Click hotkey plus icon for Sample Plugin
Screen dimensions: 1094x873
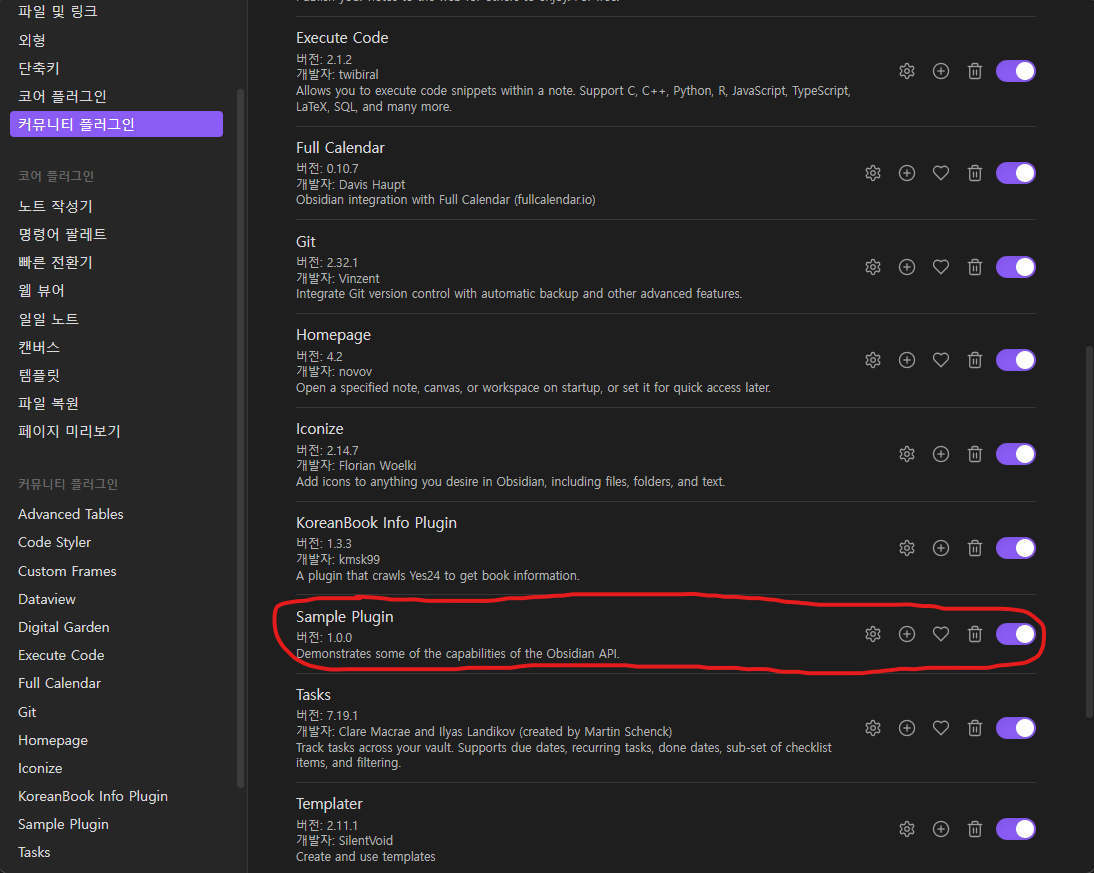pos(906,634)
